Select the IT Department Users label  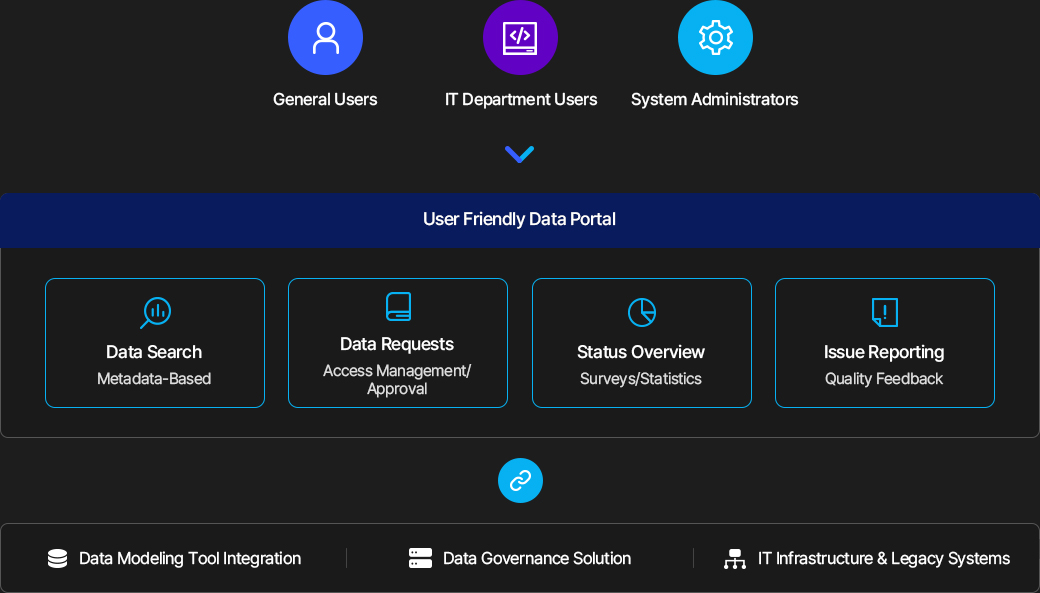(x=521, y=99)
